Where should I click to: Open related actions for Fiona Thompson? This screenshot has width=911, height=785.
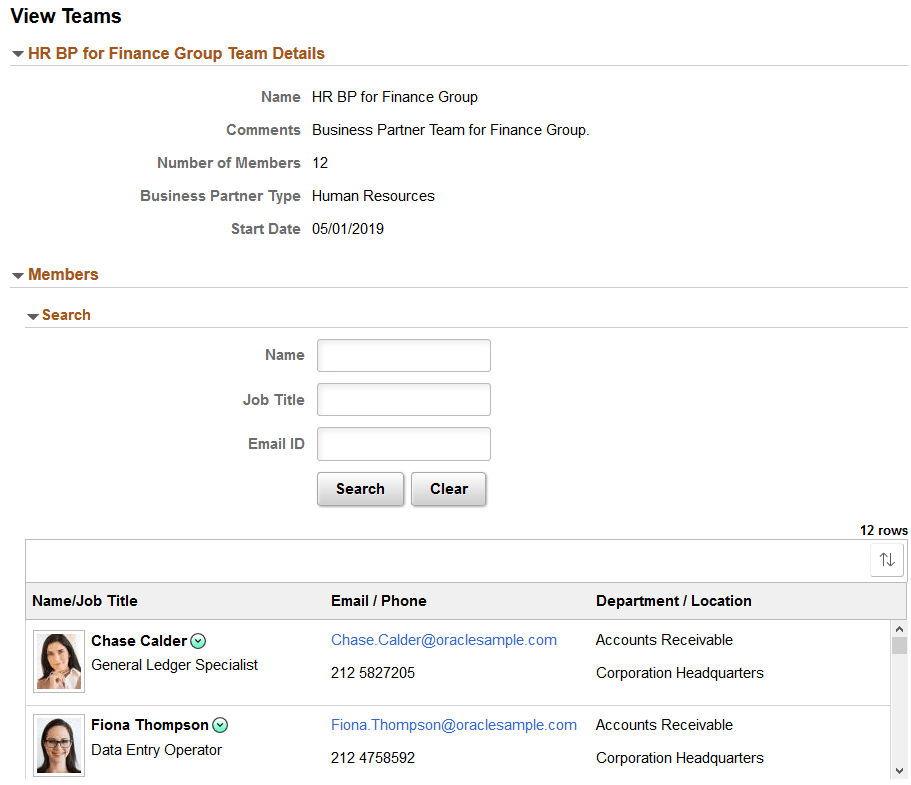tap(219, 725)
